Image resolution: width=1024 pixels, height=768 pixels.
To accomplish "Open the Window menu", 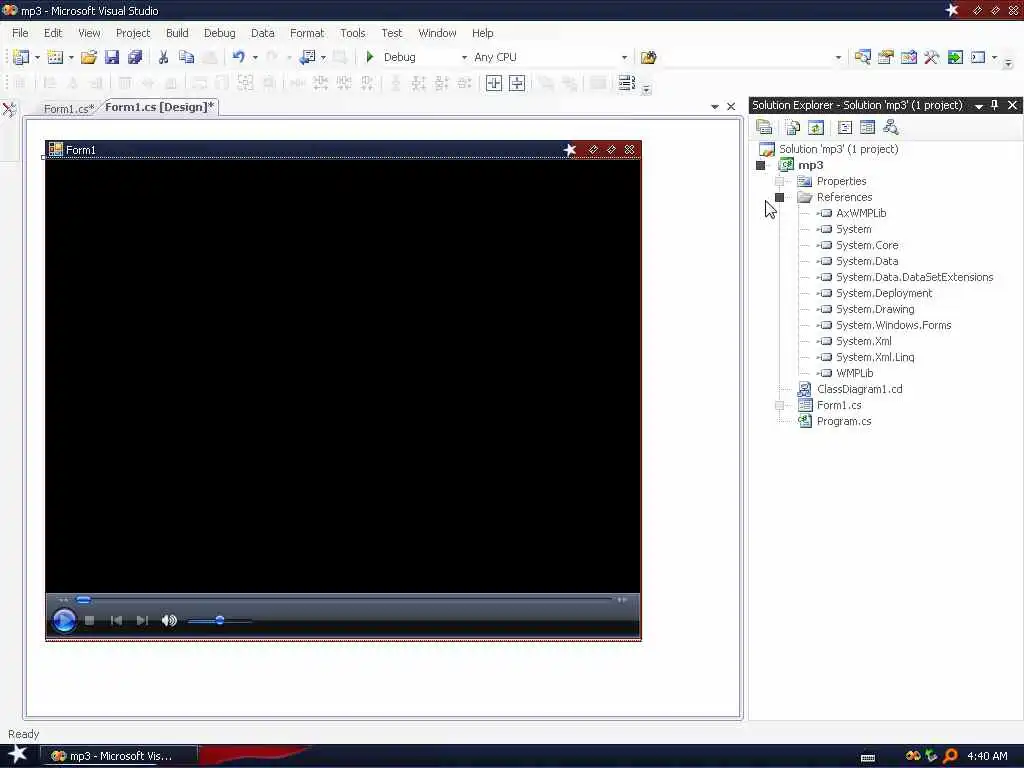I will tap(437, 33).
